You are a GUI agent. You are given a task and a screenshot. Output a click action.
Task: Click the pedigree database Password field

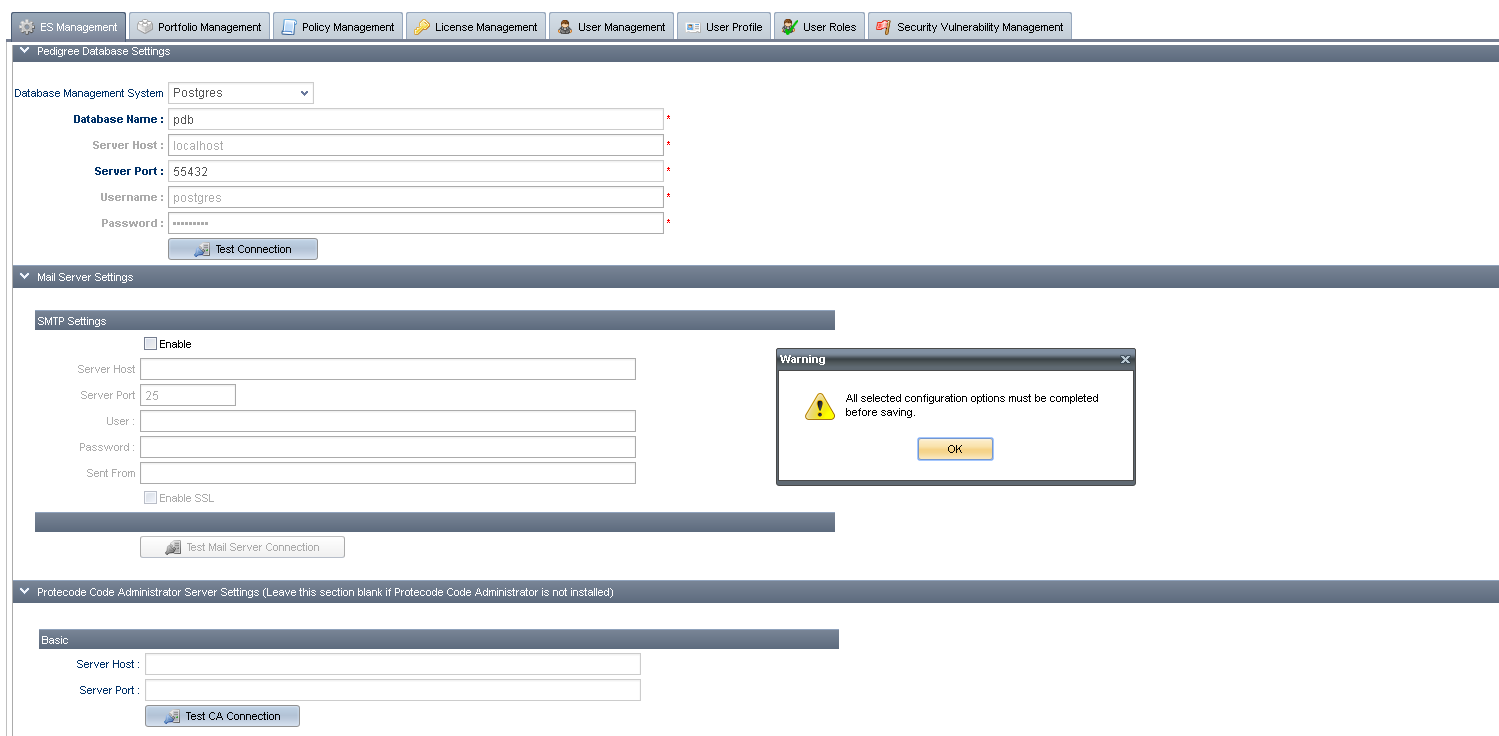pos(416,223)
